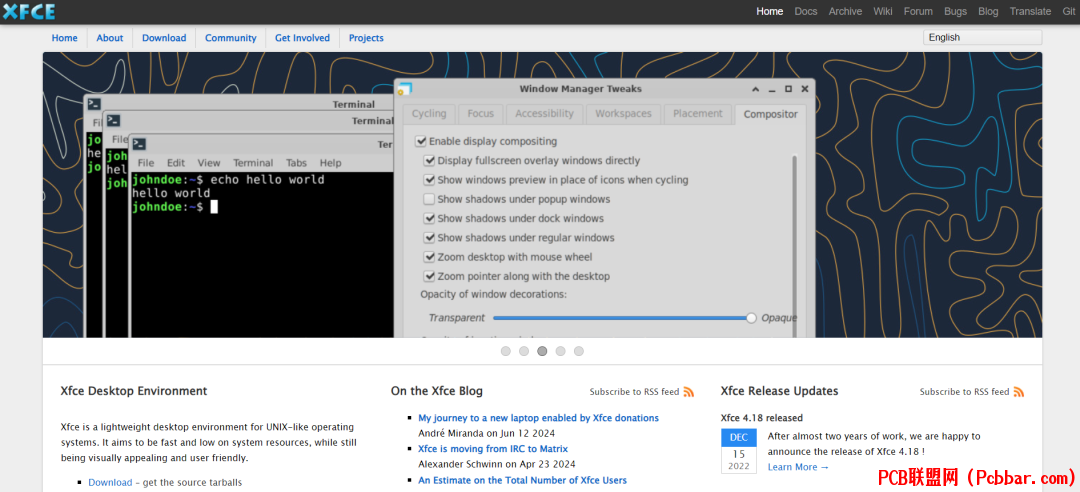Select the second carousel dot
The height and width of the screenshot is (492, 1080).
point(523,351)
